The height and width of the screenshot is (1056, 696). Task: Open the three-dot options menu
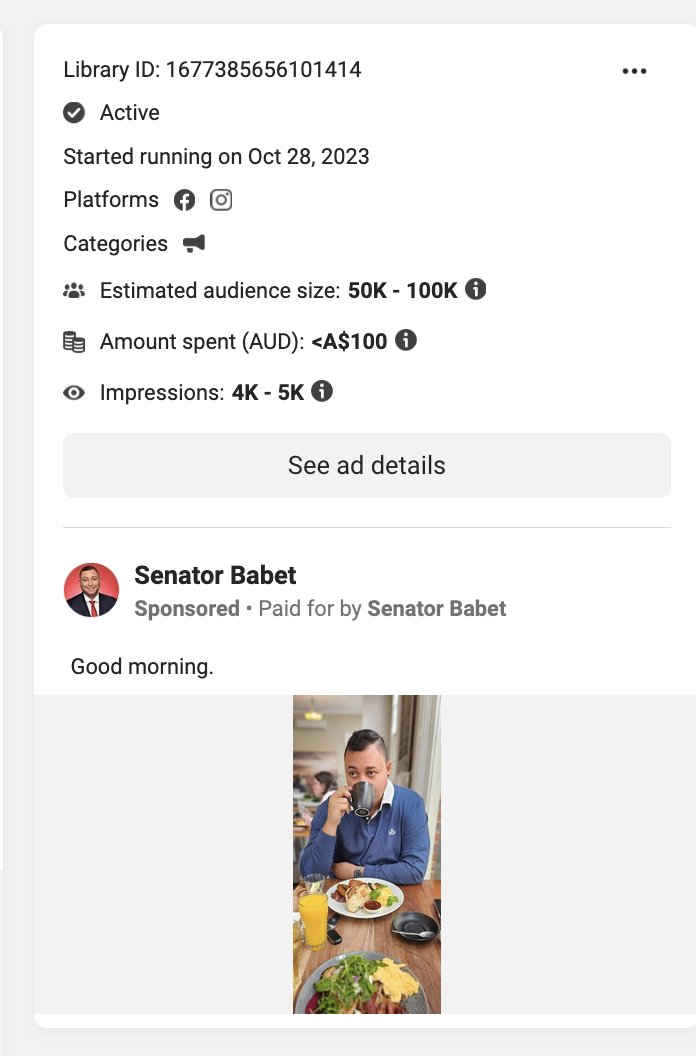click(634, 71)
